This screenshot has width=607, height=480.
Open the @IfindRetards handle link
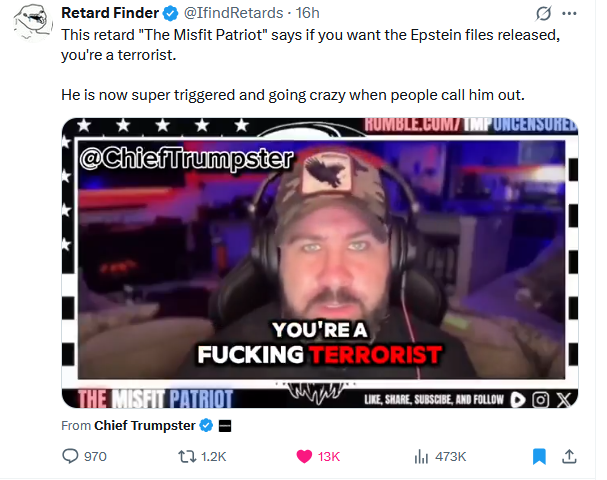233,13
